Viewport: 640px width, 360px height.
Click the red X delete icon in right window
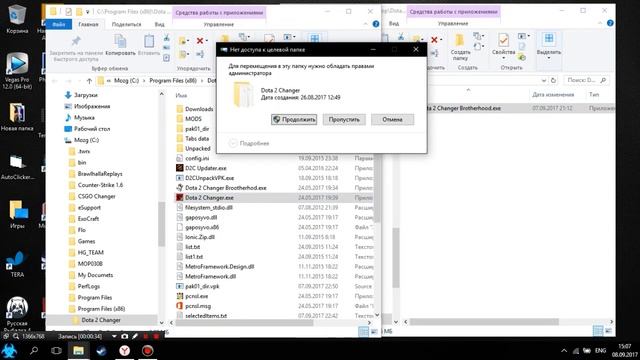pyautogui.click(x=435, y=40)
